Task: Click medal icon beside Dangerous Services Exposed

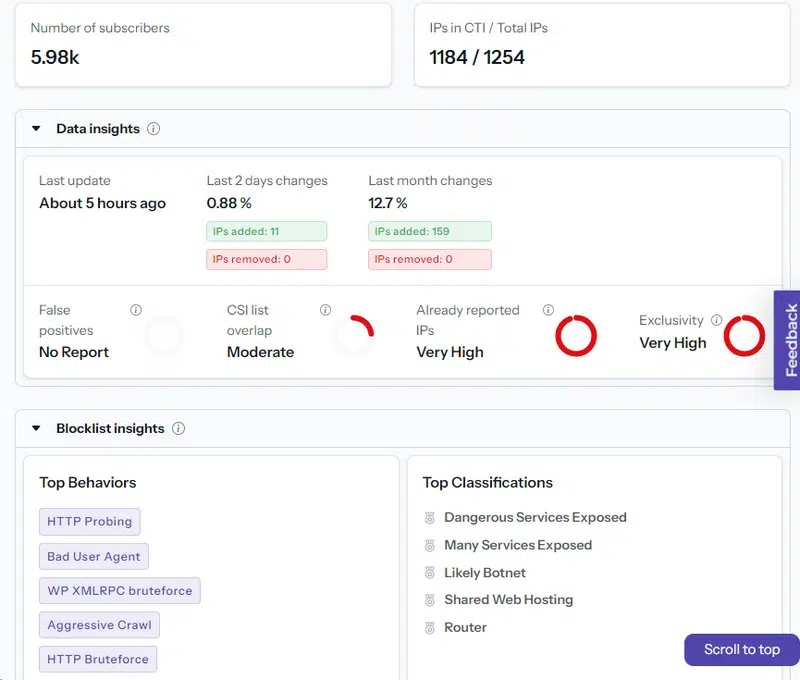Action: pyautogui.click(x=430, y=518)
